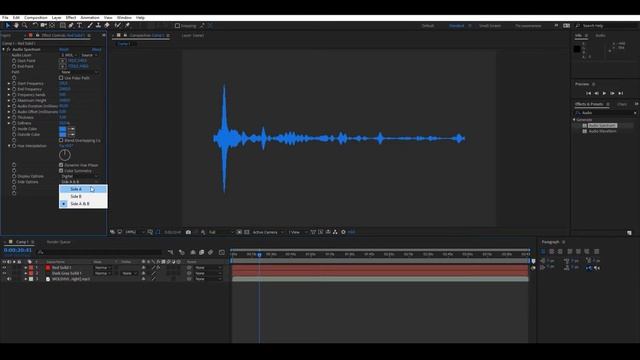Expand the Maximum Height property
This screenshot has width=640, height=360.
(x=9, y=100)
